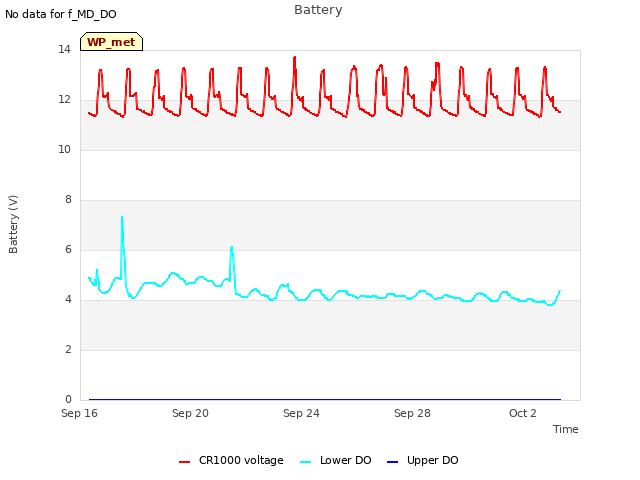
Task: Click the Sep 24 x-axis tick label
Action: coord(301,413)
